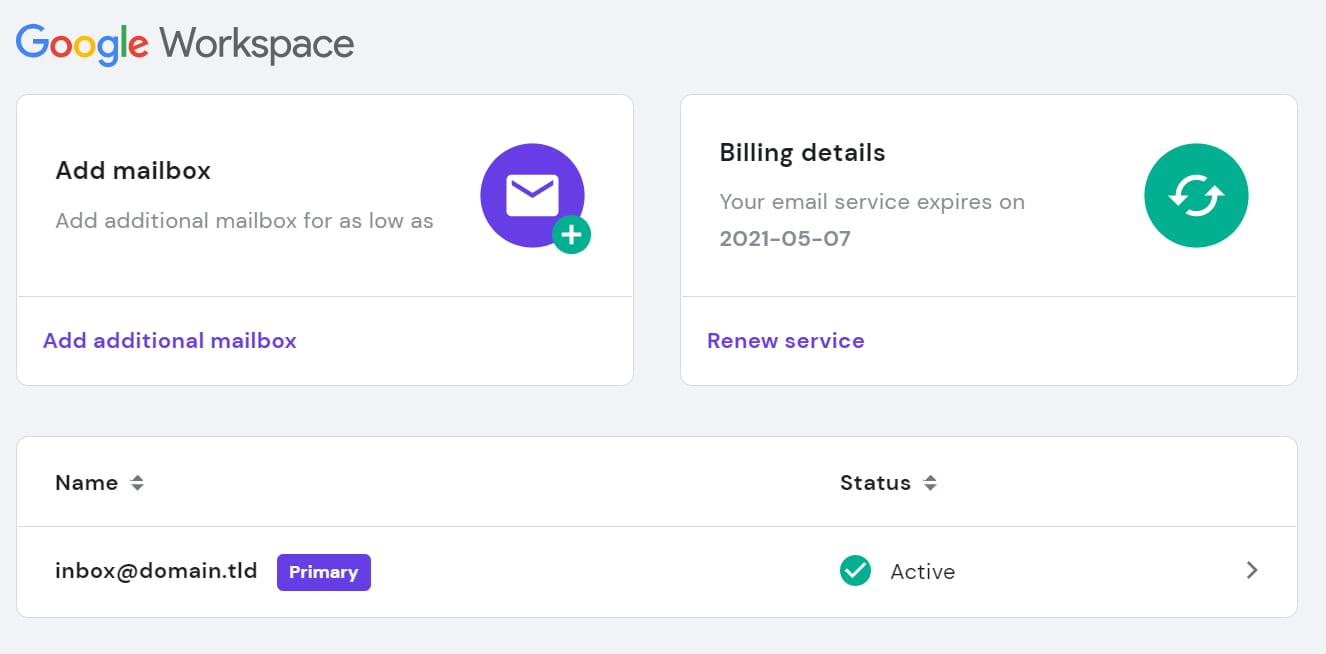Click the 'Your email service expires on' text
This screenshot has width=1326, height=654.
tap(871, 202)
